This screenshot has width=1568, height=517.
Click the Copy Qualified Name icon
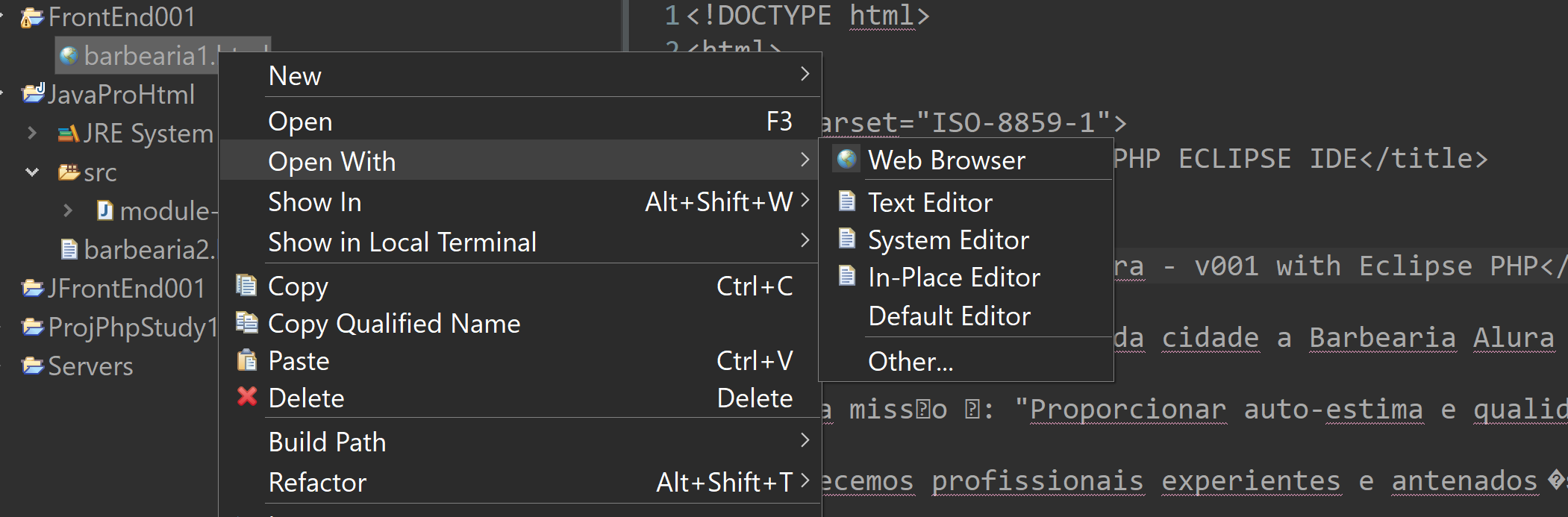[246, 322]
